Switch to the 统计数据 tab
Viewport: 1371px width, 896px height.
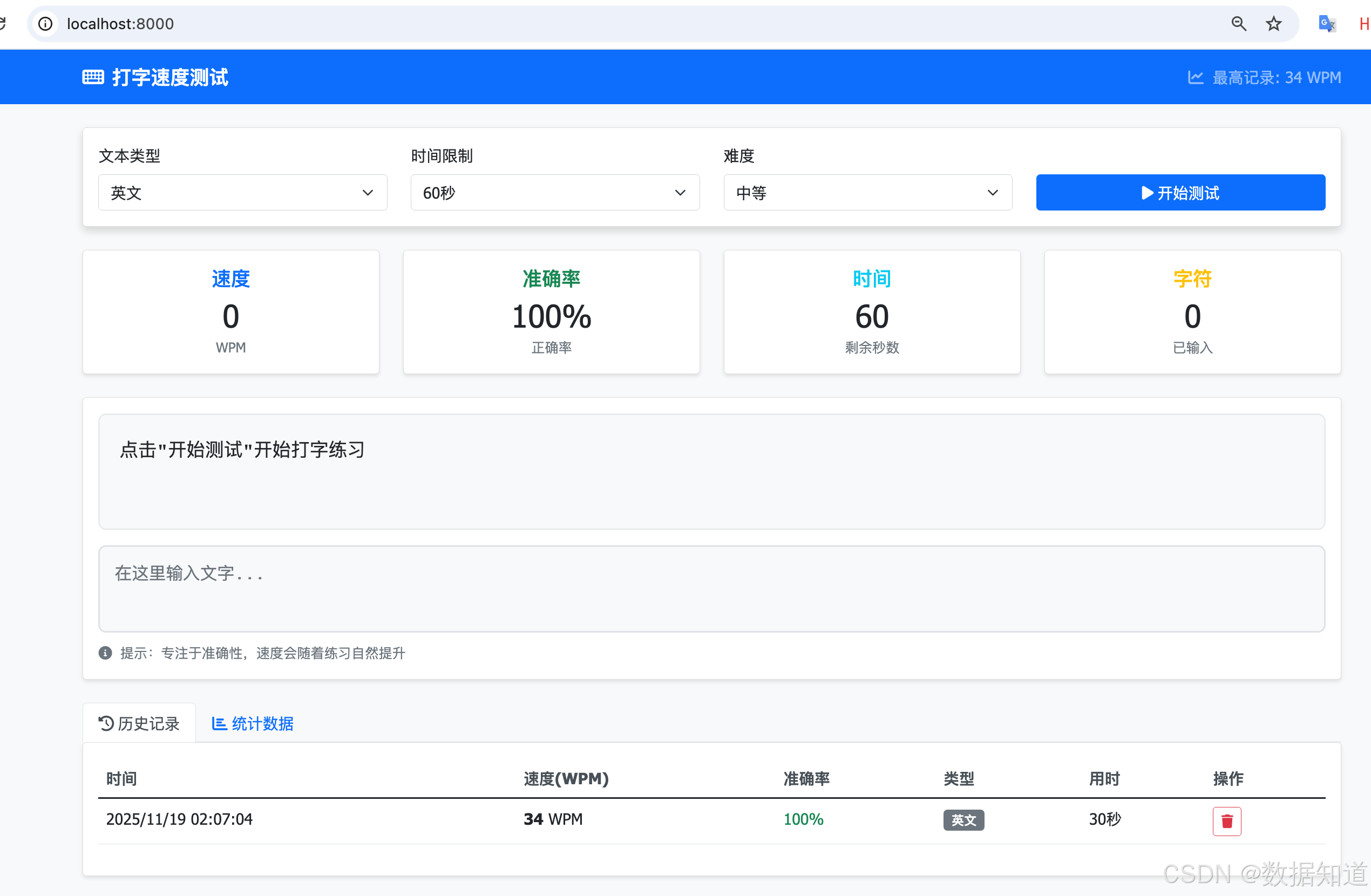coord(252,723)
